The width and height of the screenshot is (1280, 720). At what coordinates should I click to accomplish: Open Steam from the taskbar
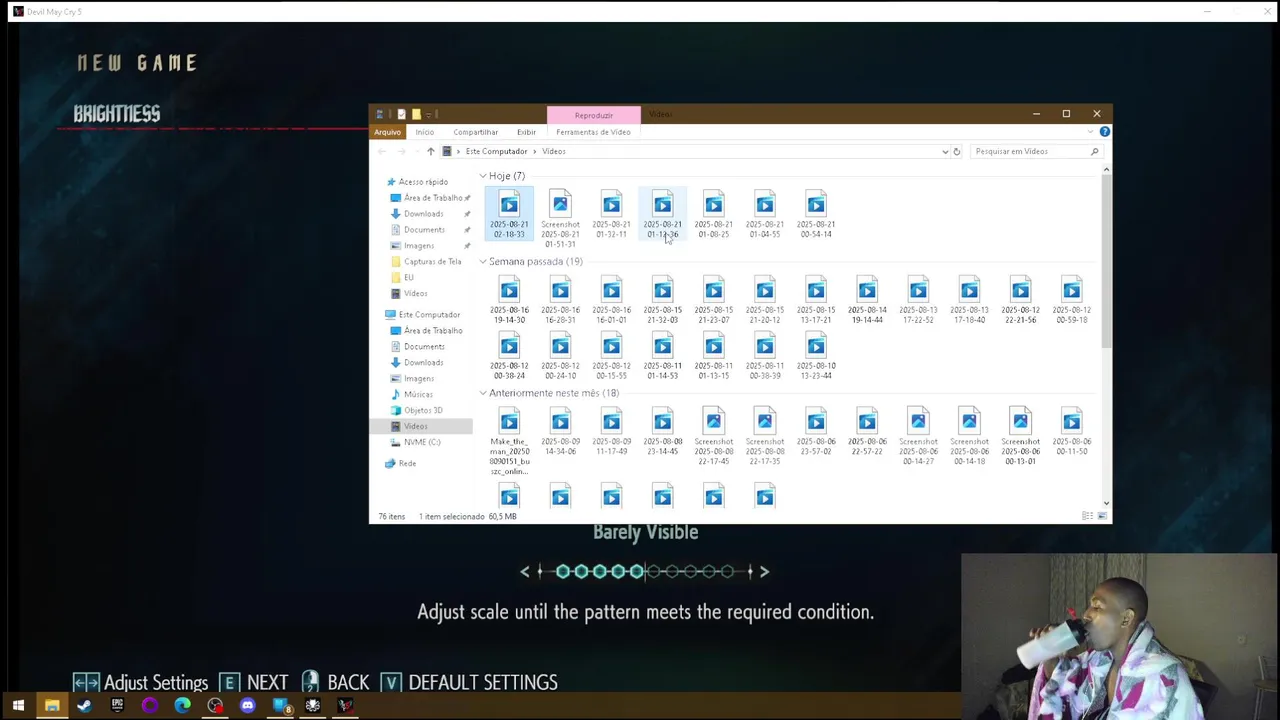84,706
